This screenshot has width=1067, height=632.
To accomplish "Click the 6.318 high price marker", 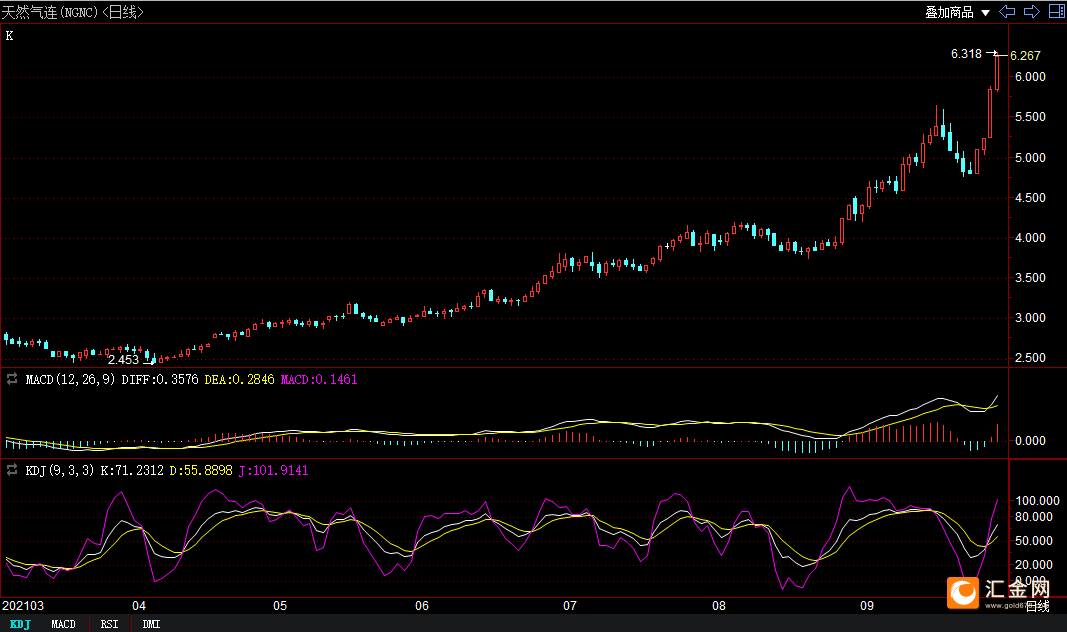I will point(966,54).
